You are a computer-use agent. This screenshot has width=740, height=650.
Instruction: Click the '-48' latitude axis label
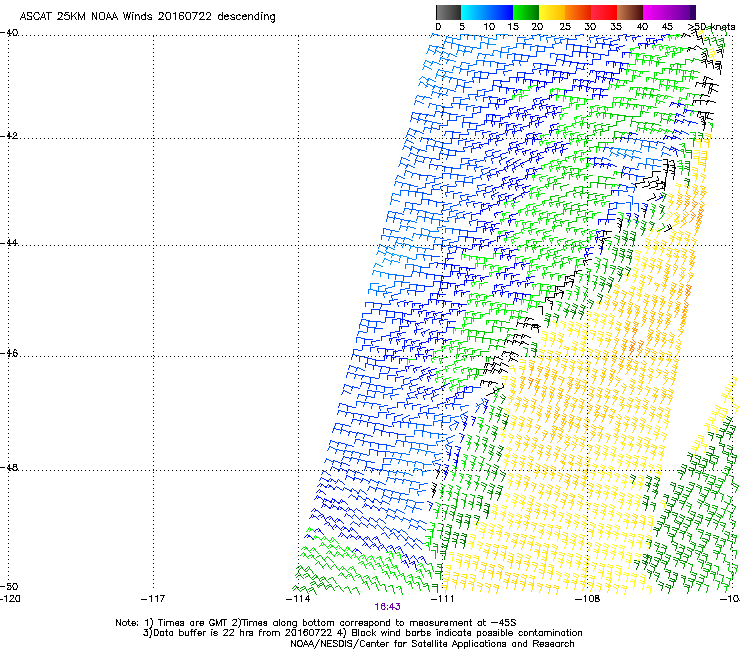pyautogui.click(x=9, y=467)
